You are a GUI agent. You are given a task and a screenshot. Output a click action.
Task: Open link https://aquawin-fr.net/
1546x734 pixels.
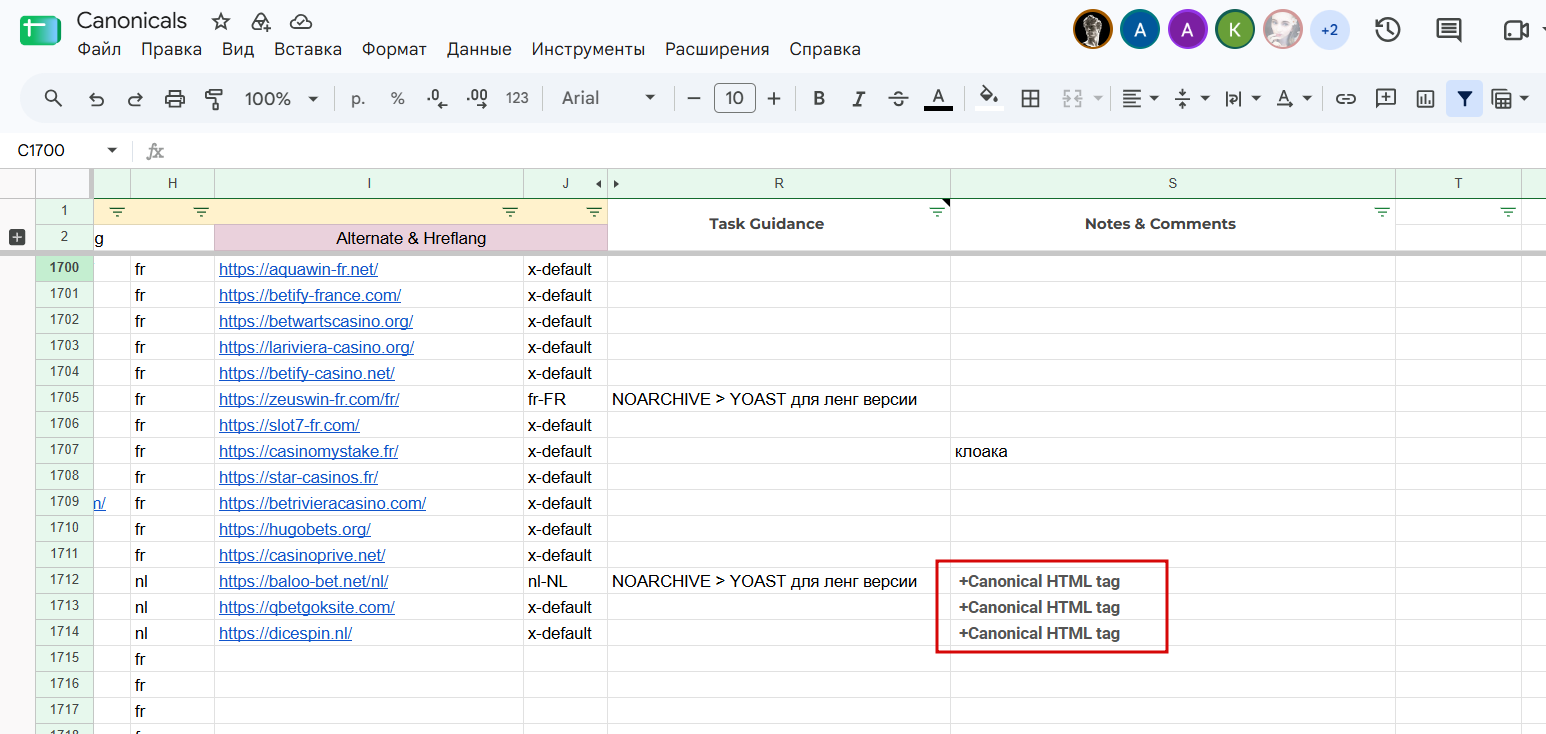pyautogui.click(x=298, y=269)
